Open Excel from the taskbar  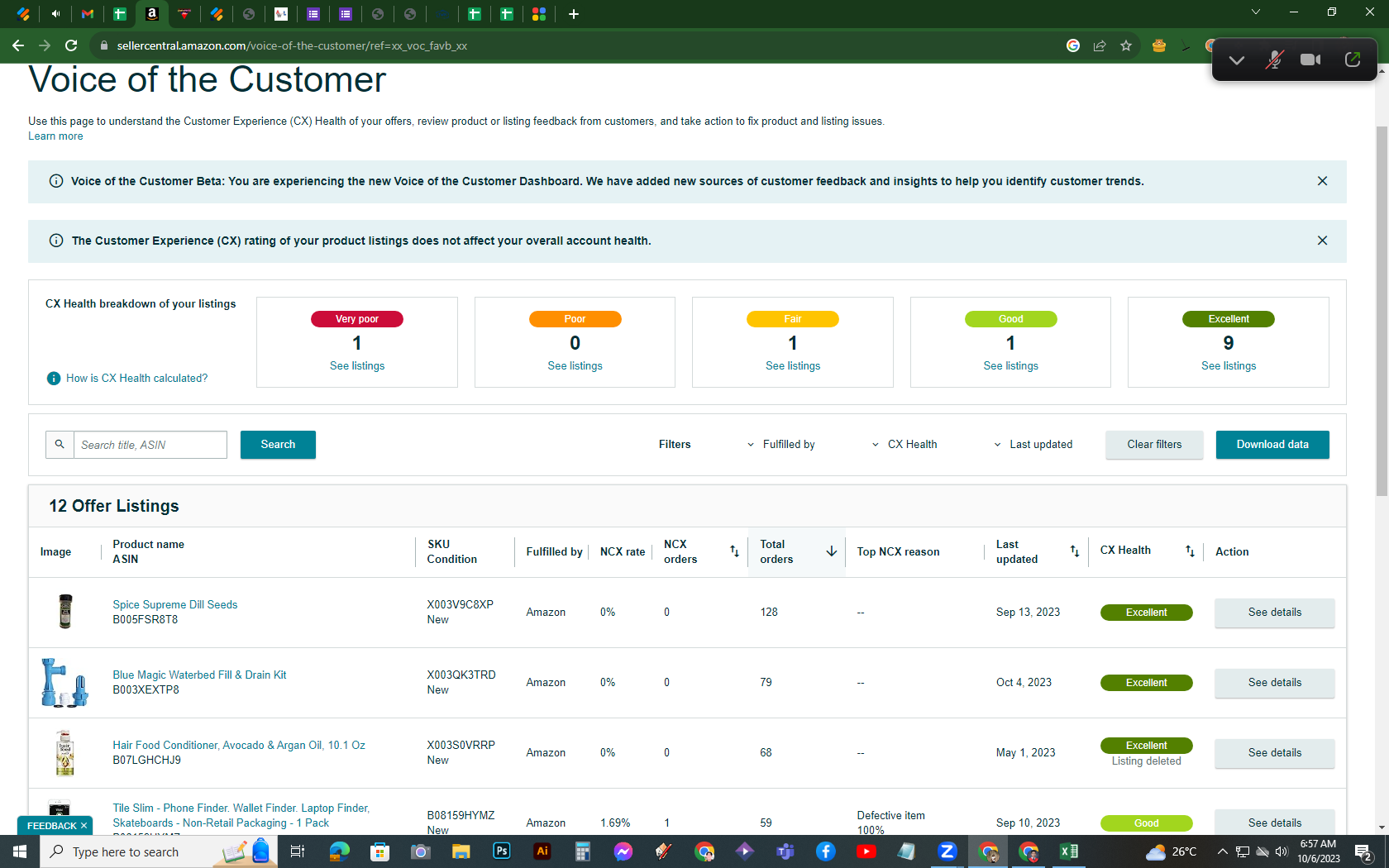tap(1069, 851)
